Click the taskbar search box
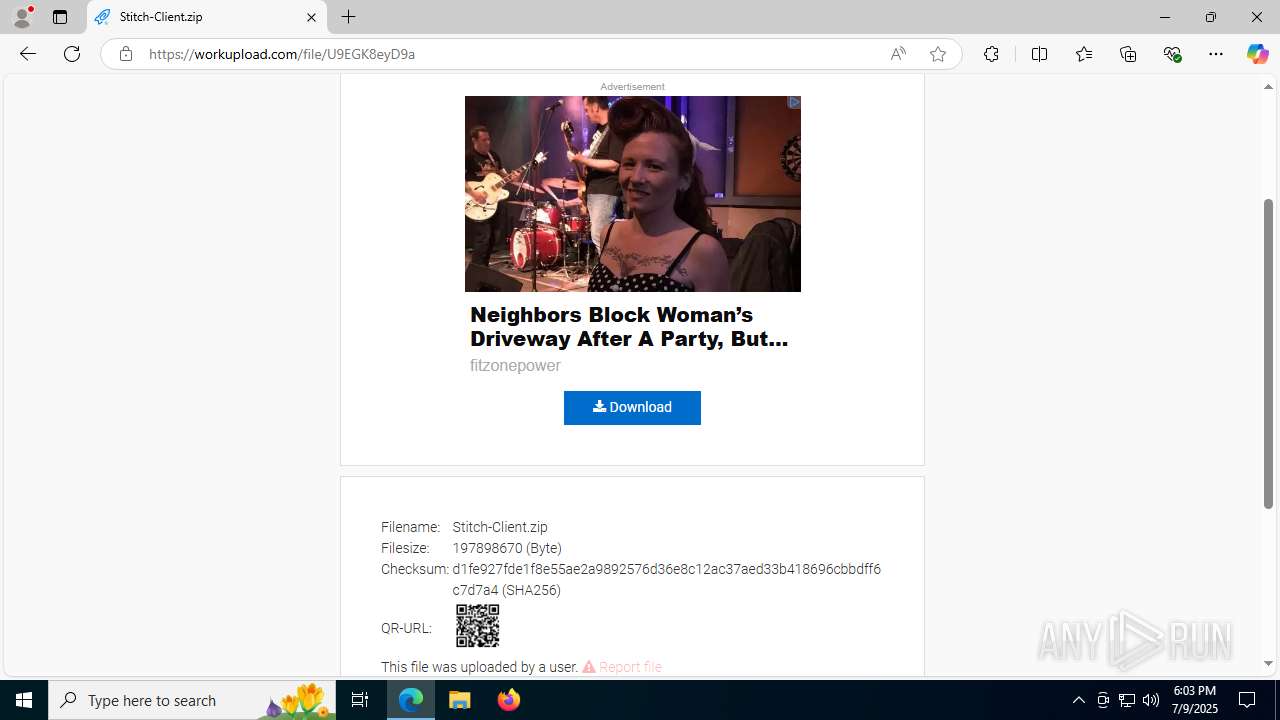The image size is (1280, 720). (x=192, y=700)
